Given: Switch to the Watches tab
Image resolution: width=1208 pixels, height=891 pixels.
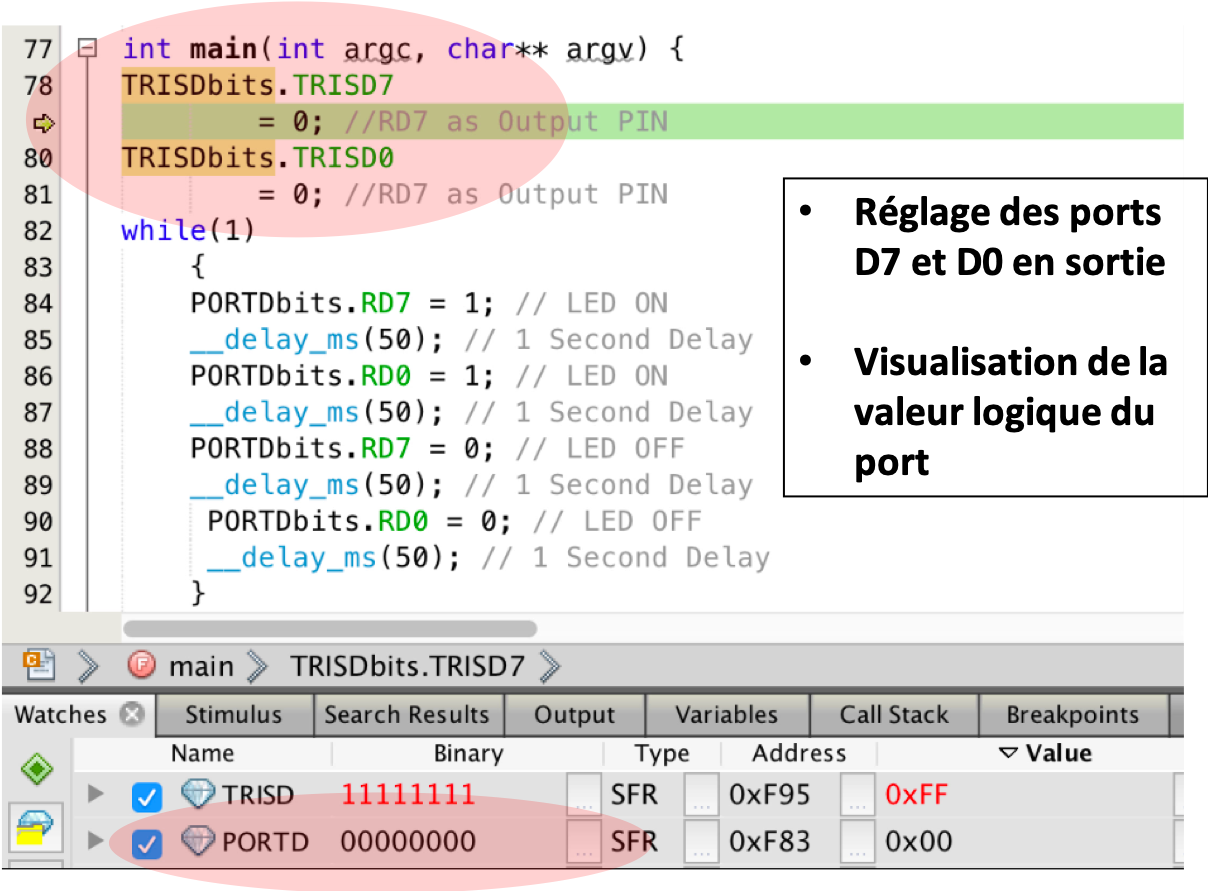Looking at the screenshot, I should [x=61, y=715].
